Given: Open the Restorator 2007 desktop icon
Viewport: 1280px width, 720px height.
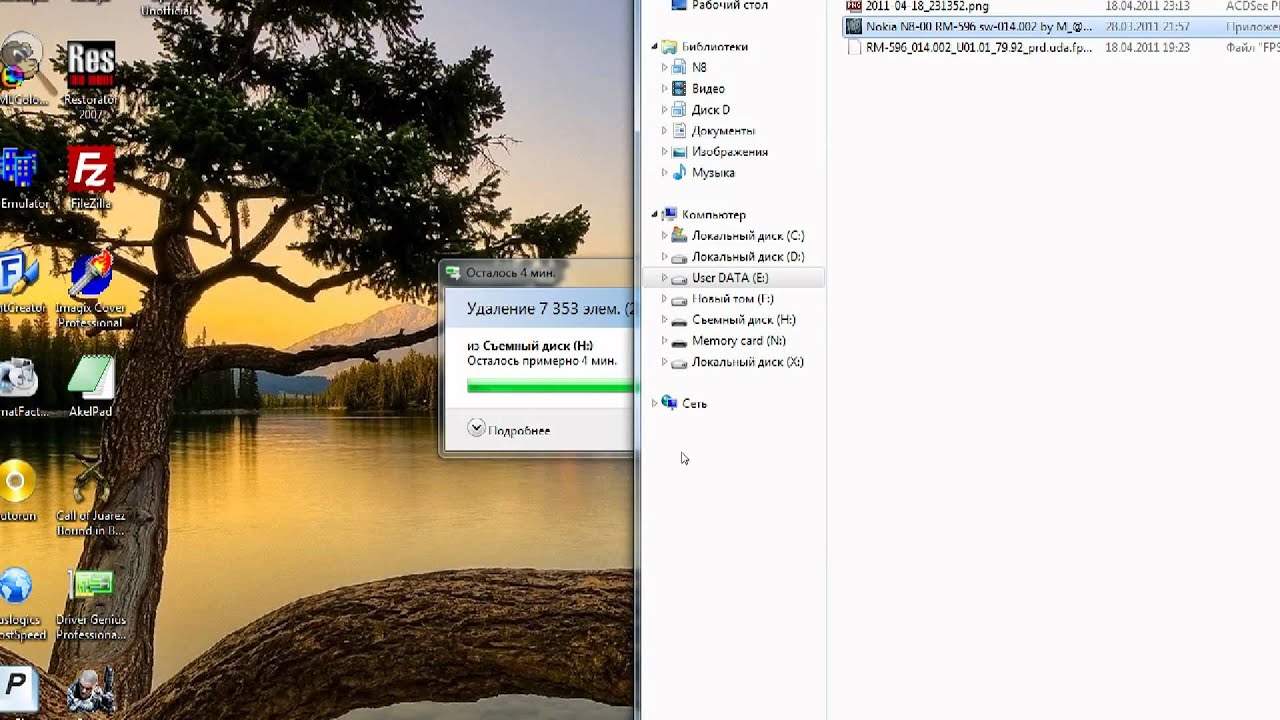Looking at the screenshot, I should coord(90,80).
